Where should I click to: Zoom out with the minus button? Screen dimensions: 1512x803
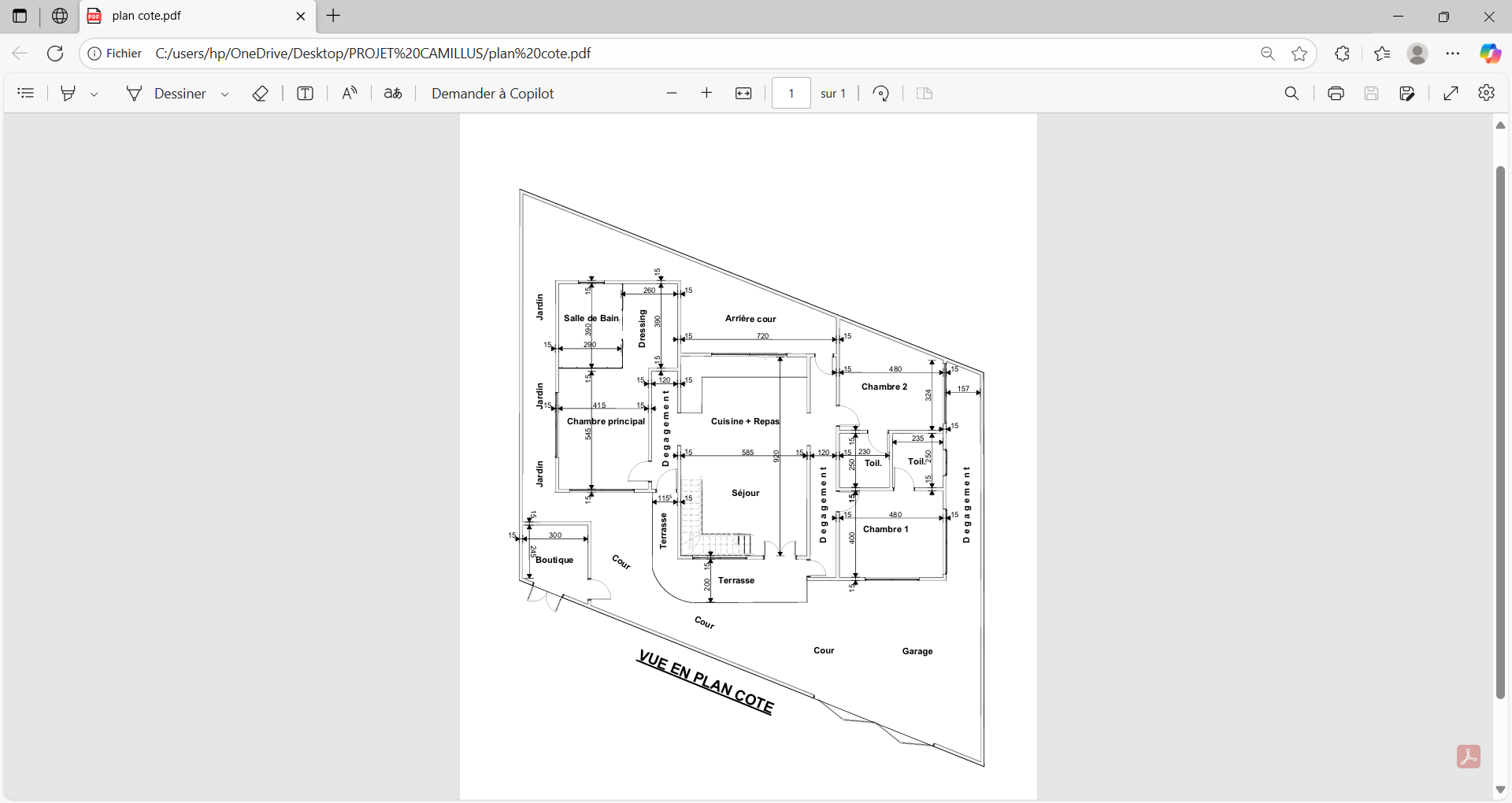click(x=672, y=94)
